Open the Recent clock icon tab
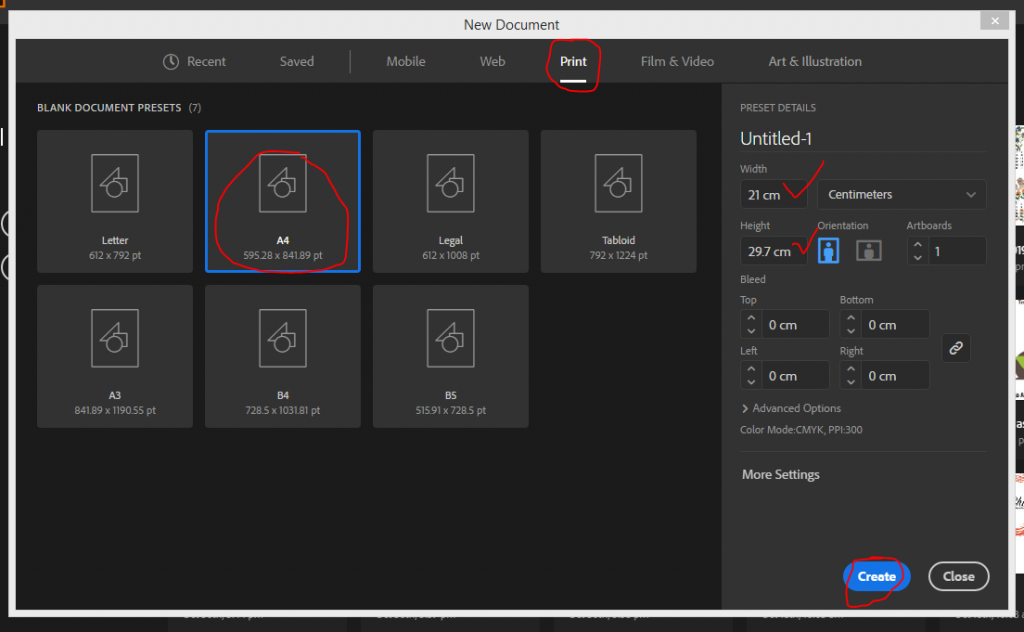This screenshot has width=1024, height=632. click(171, 61)
